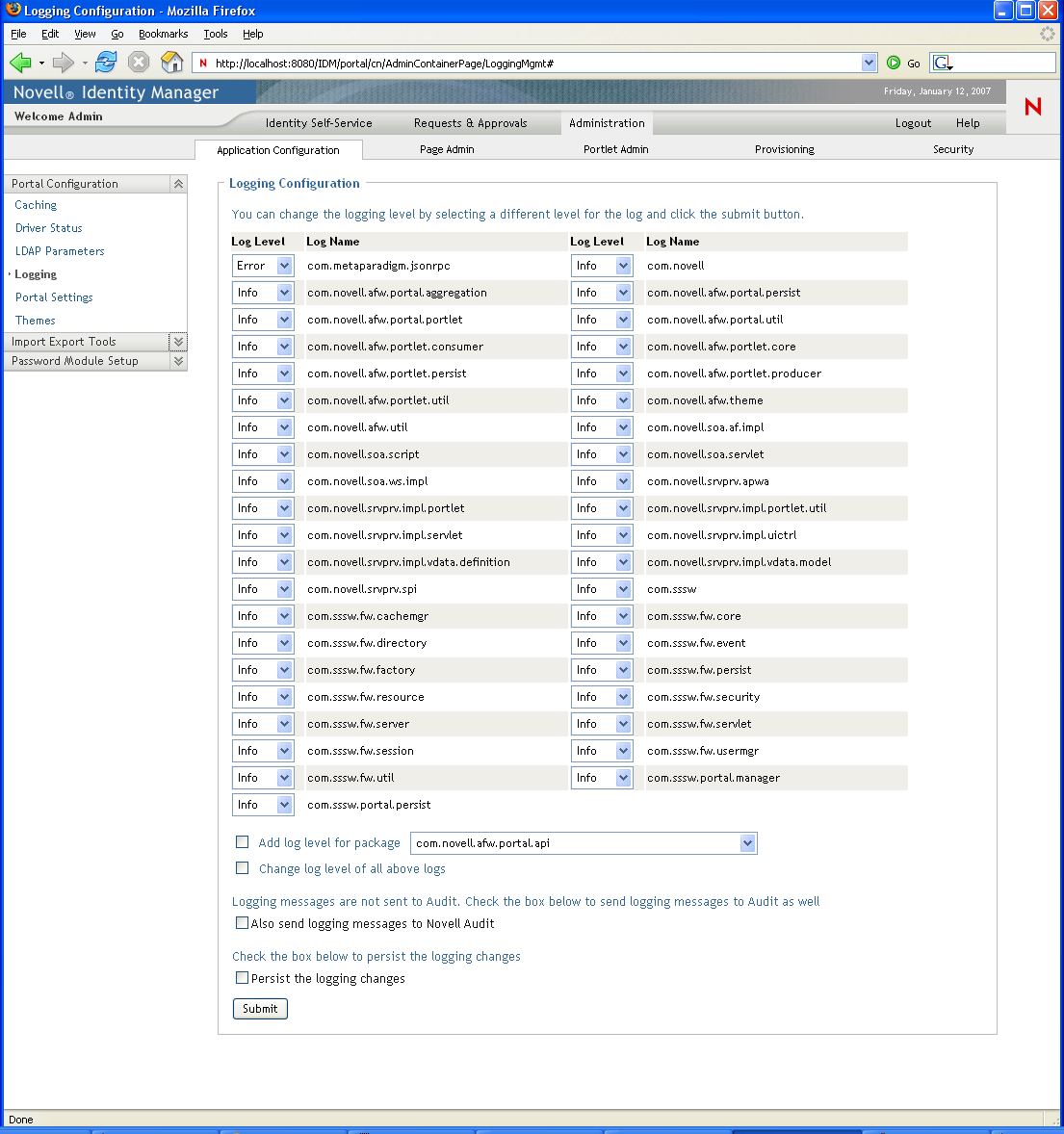Screen dimensions: 1064x1134
Task: Select the Application Configuration subtab
Action: click(x=278, y=150)
